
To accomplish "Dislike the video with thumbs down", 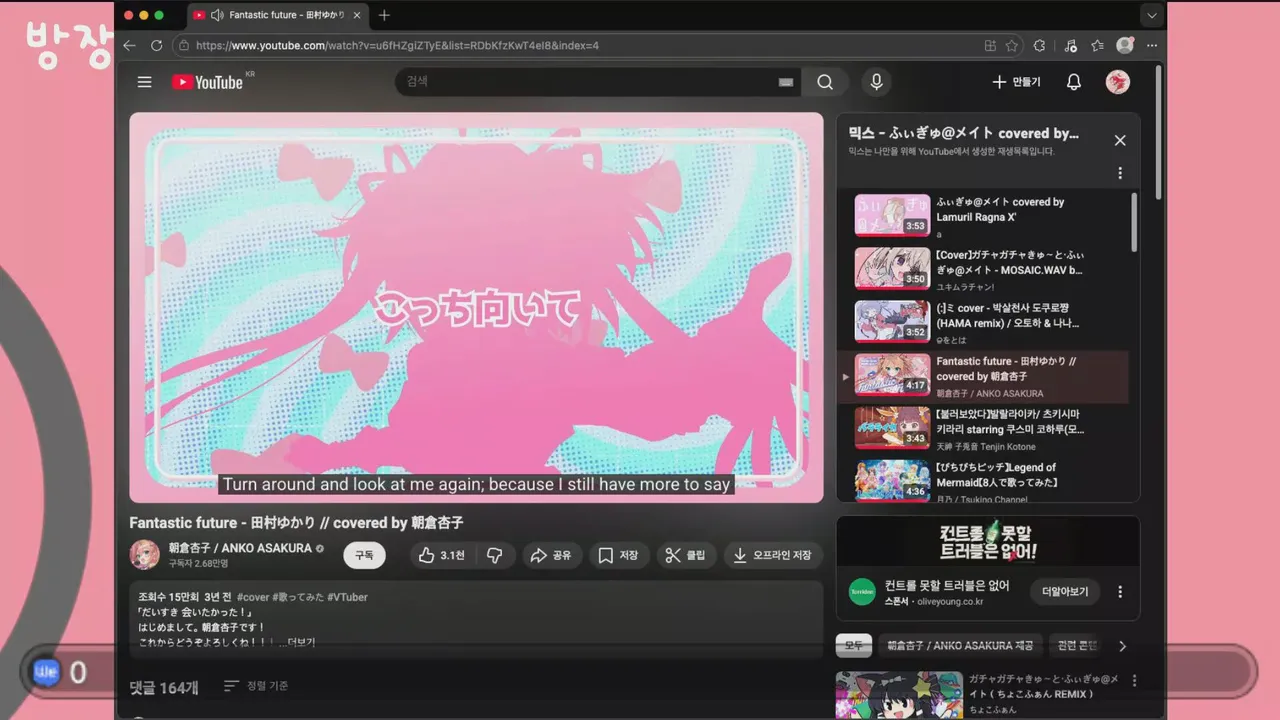I will point(495,555).
